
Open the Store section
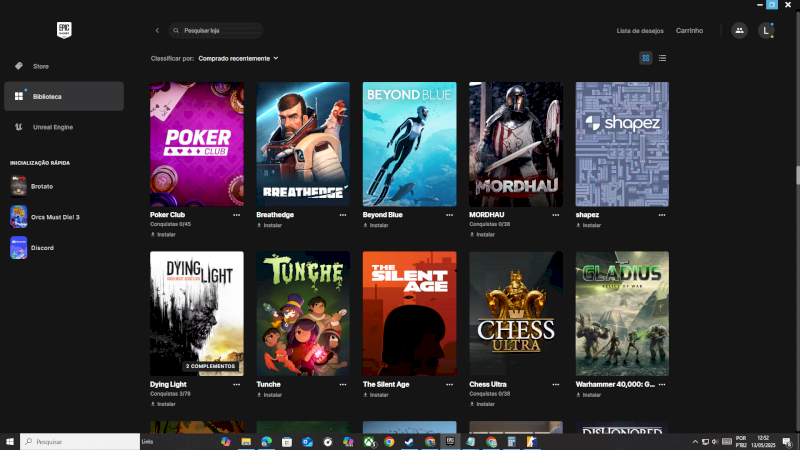40,66
